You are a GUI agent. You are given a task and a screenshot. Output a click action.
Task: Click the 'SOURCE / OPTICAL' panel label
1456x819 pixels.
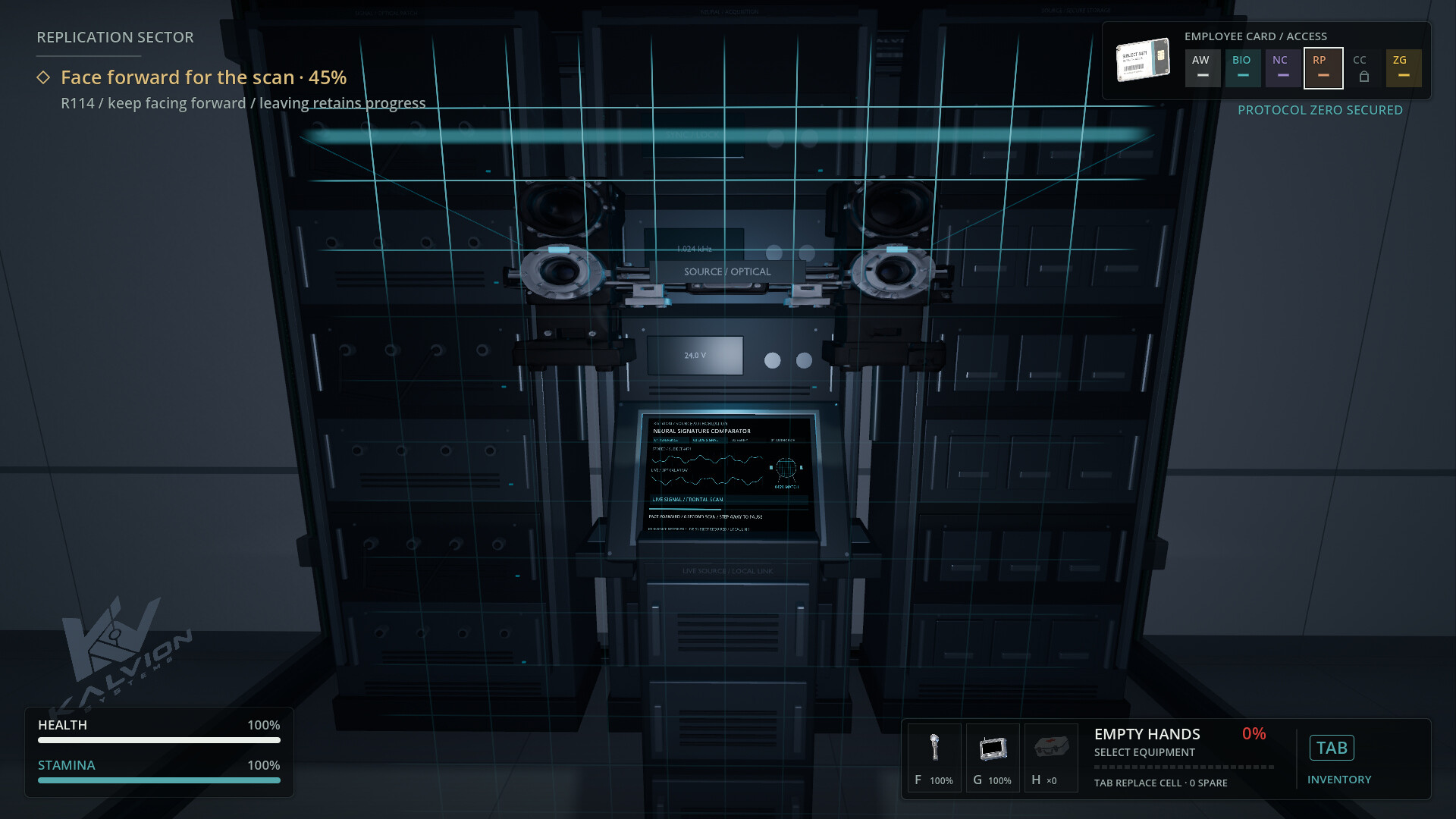coord(727,271)
